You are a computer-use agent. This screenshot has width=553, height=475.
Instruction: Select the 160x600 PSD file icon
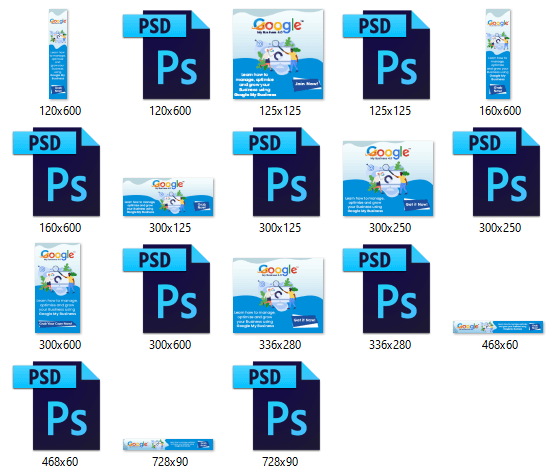[x=56, y=172]
